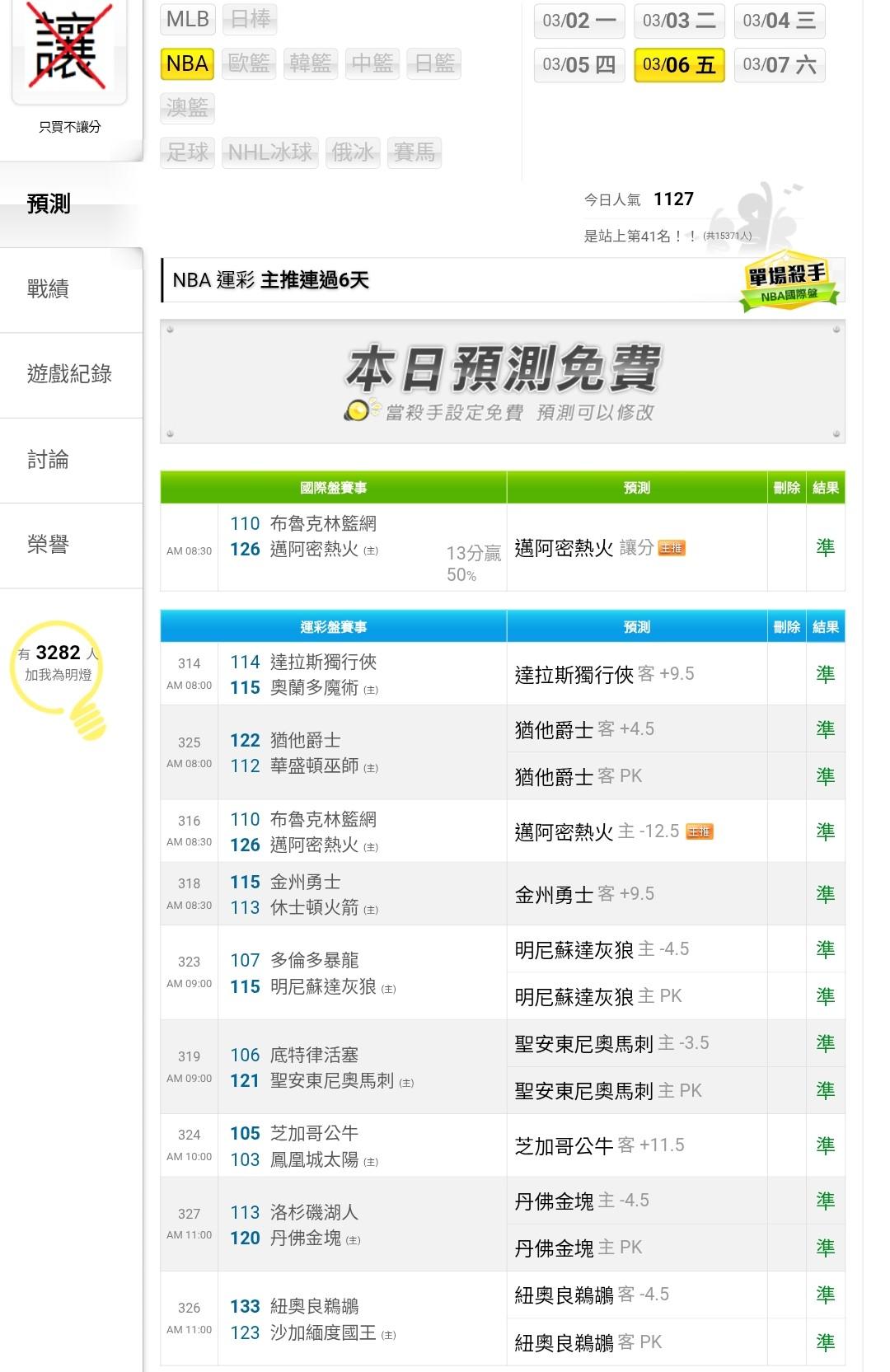Click 金州勇士 team name in match 318
890x1372 pixels.
[306, 882]
